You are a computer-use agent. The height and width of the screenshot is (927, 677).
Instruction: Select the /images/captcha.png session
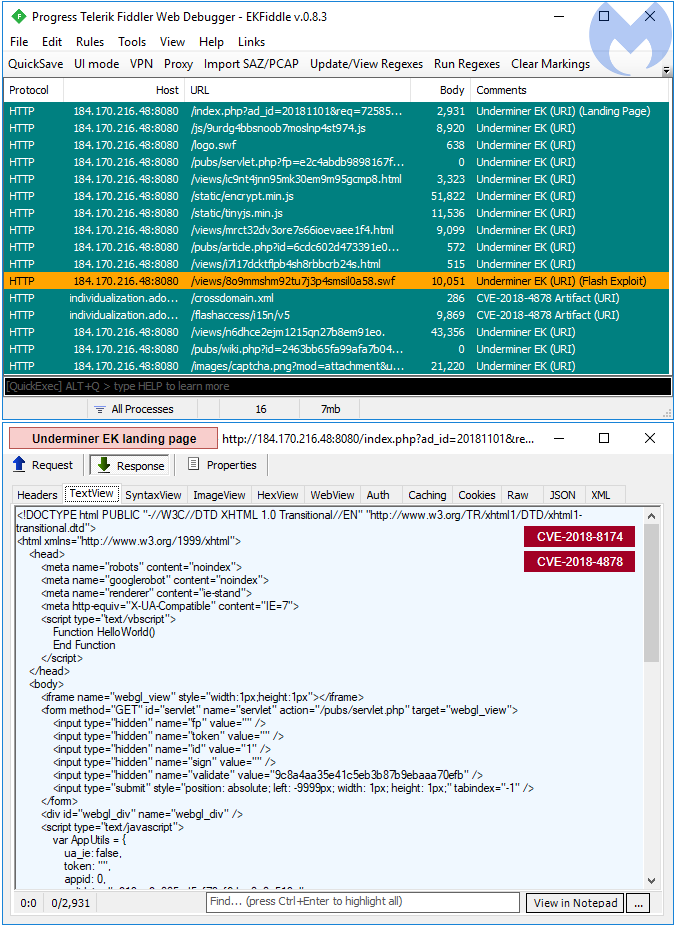click(x=337, y=367)
